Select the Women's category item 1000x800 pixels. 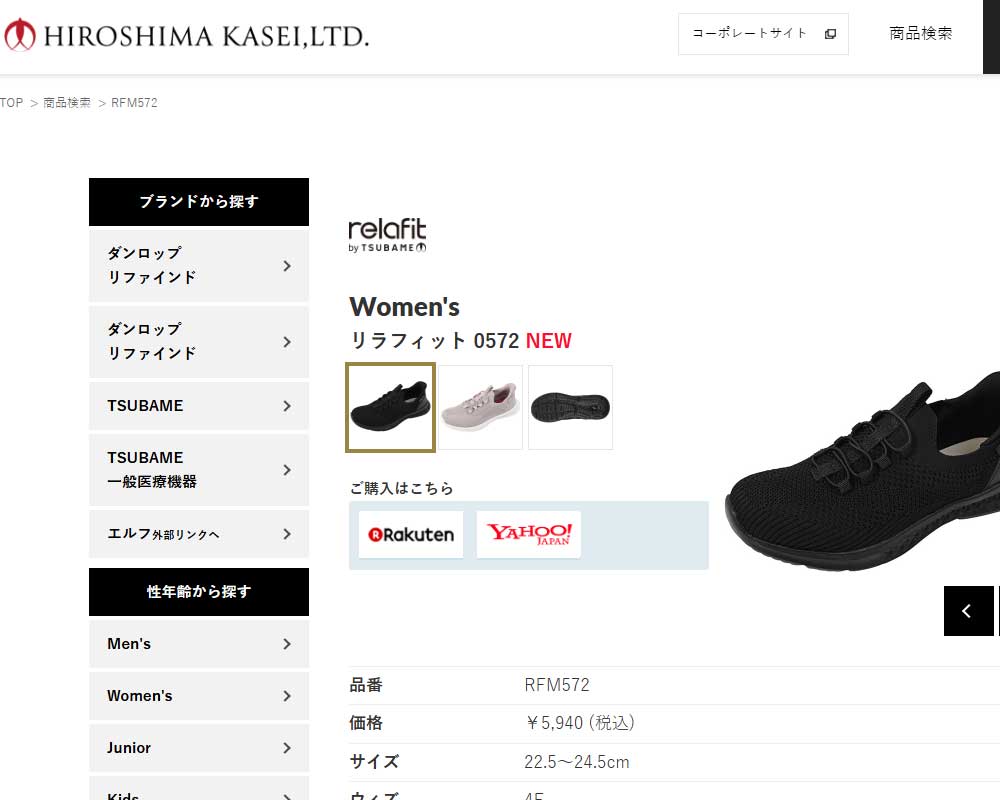(199, 696)
